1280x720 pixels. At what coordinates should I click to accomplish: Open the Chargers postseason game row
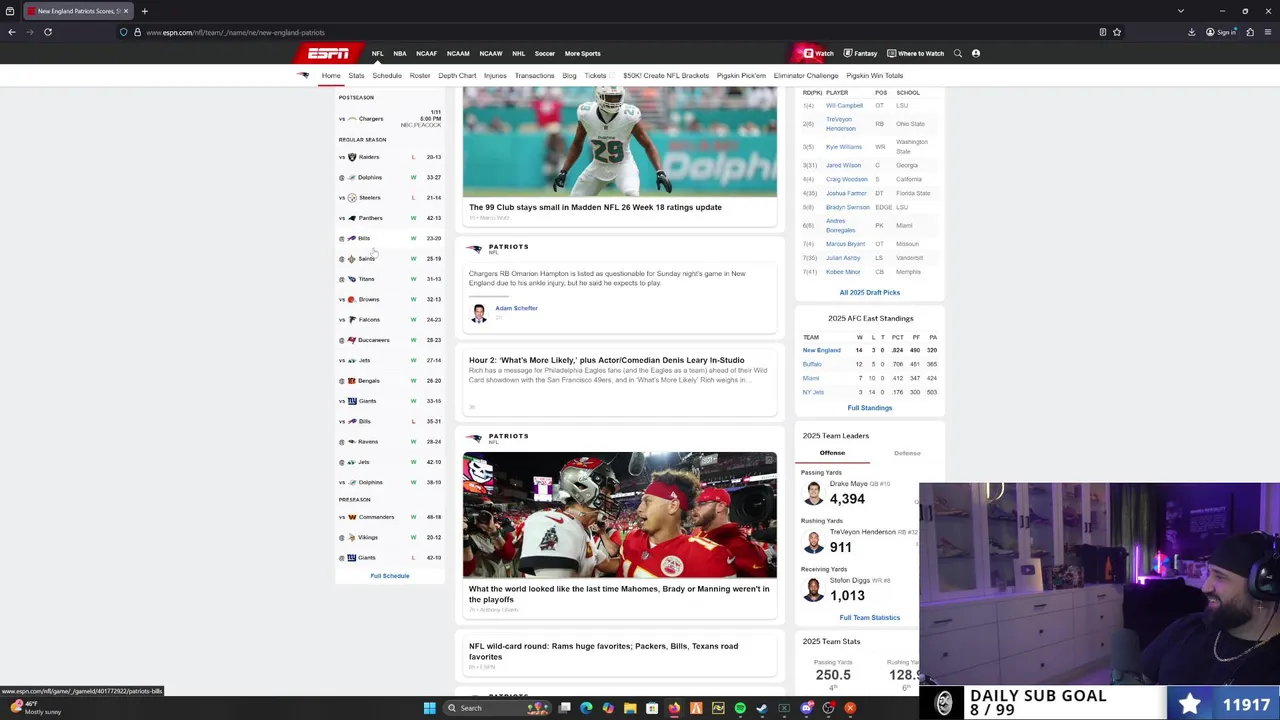click(x=390, y=118)
